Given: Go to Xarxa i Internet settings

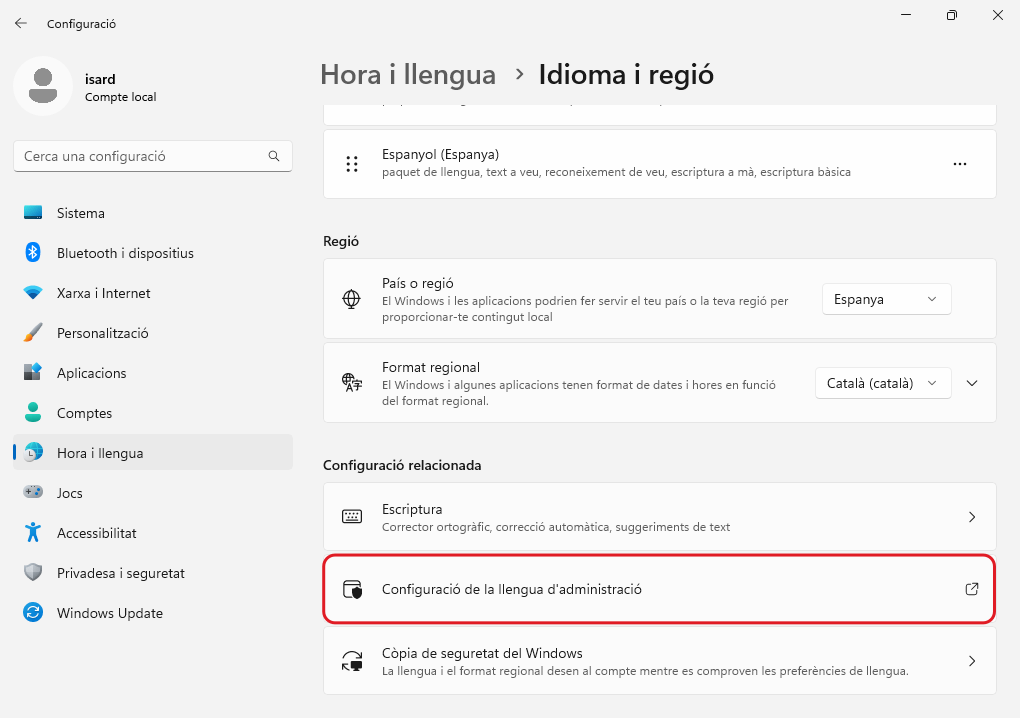Looking at the screenshot, I should [103, 293].
